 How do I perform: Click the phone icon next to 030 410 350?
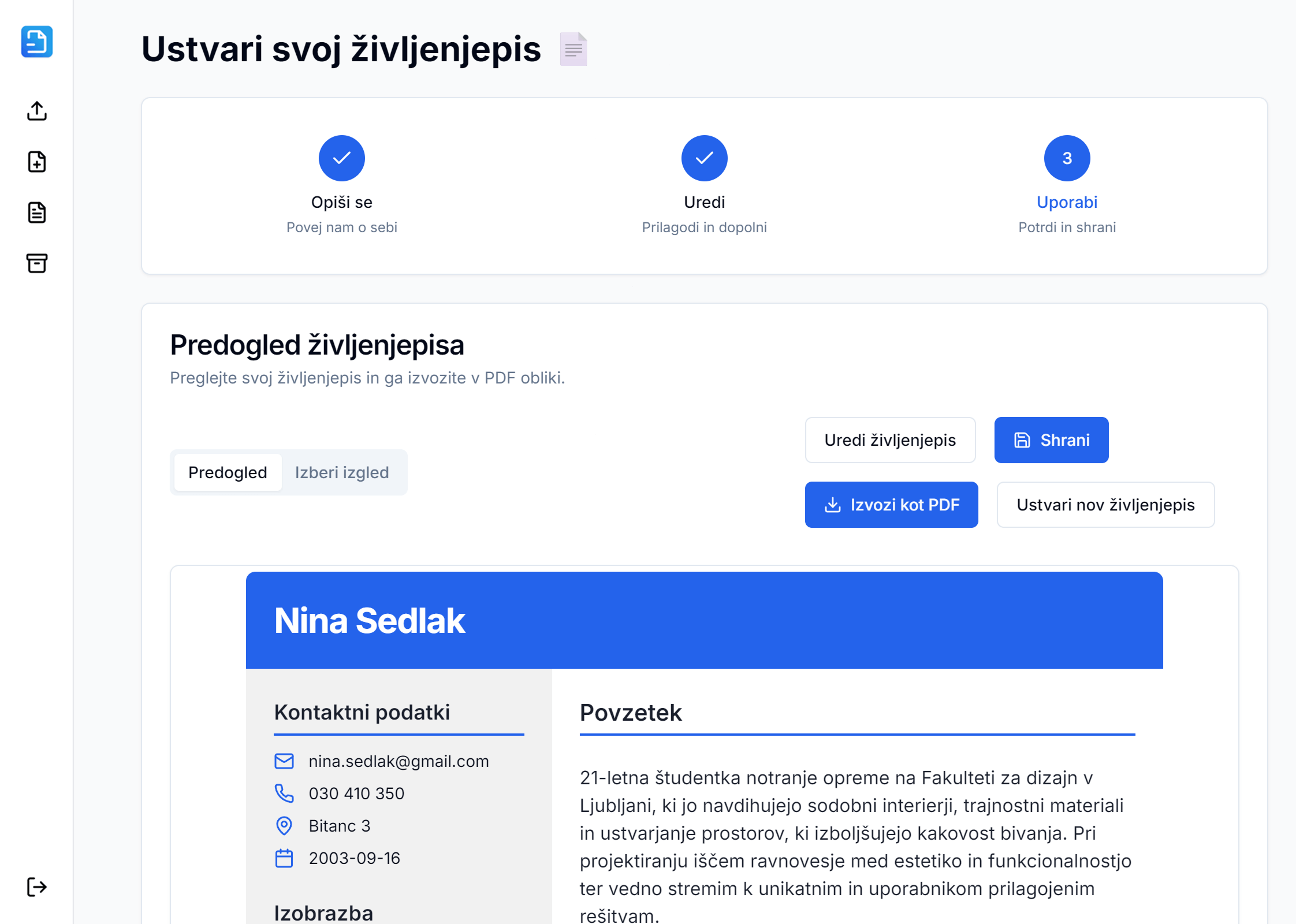click(284, 793)
